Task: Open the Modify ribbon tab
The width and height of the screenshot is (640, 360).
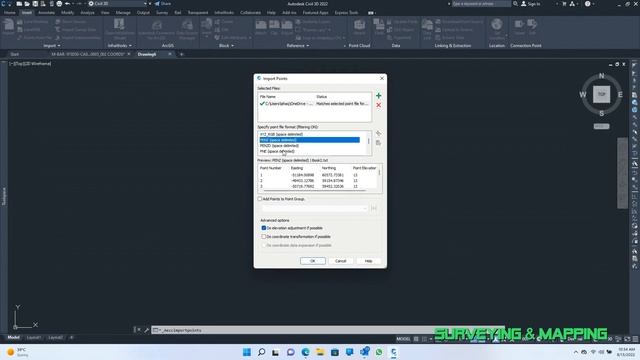Action: pyautogui.click(x=67, y=13)
